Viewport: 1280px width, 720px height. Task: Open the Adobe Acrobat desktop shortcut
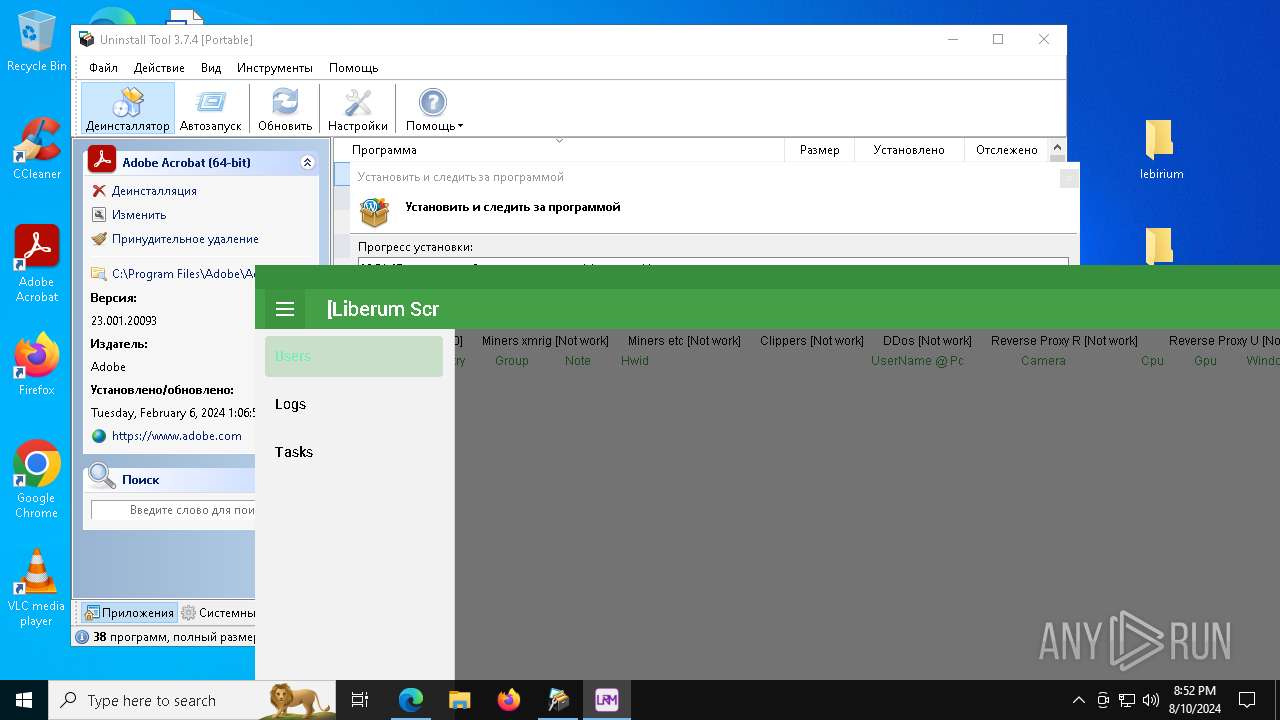(37, 263)
